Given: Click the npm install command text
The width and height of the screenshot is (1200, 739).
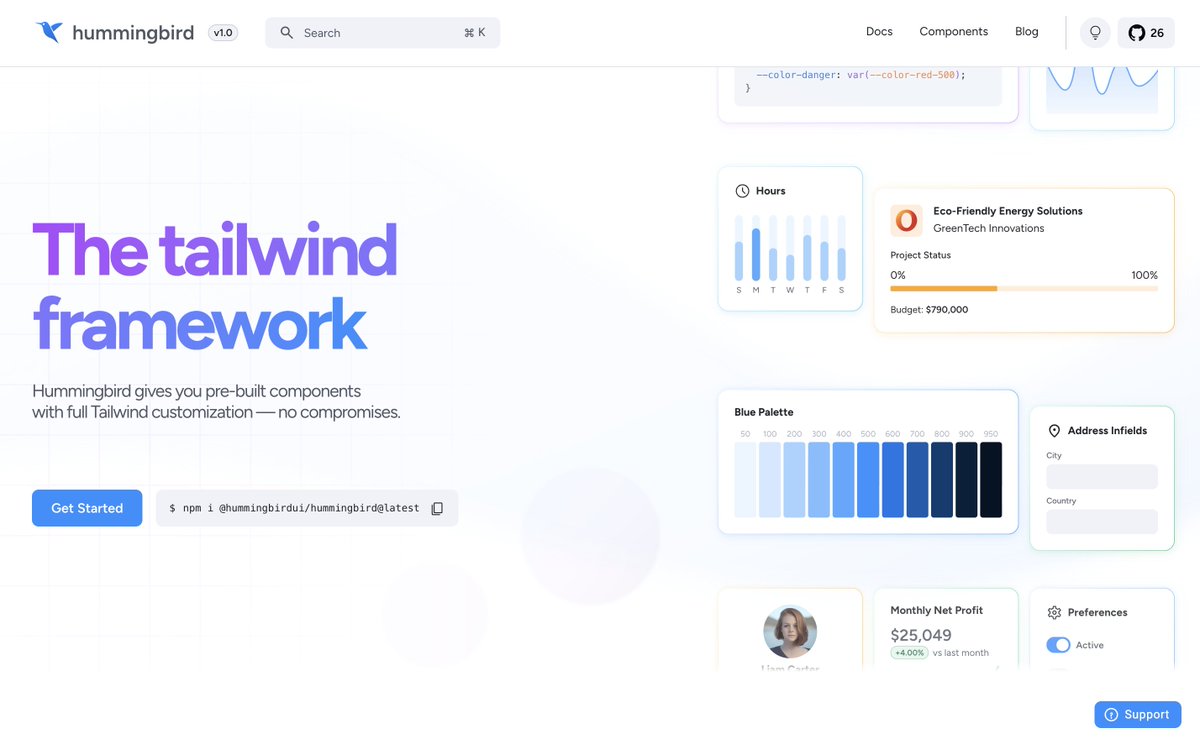Looking at the screenshot, I should 294,508.
